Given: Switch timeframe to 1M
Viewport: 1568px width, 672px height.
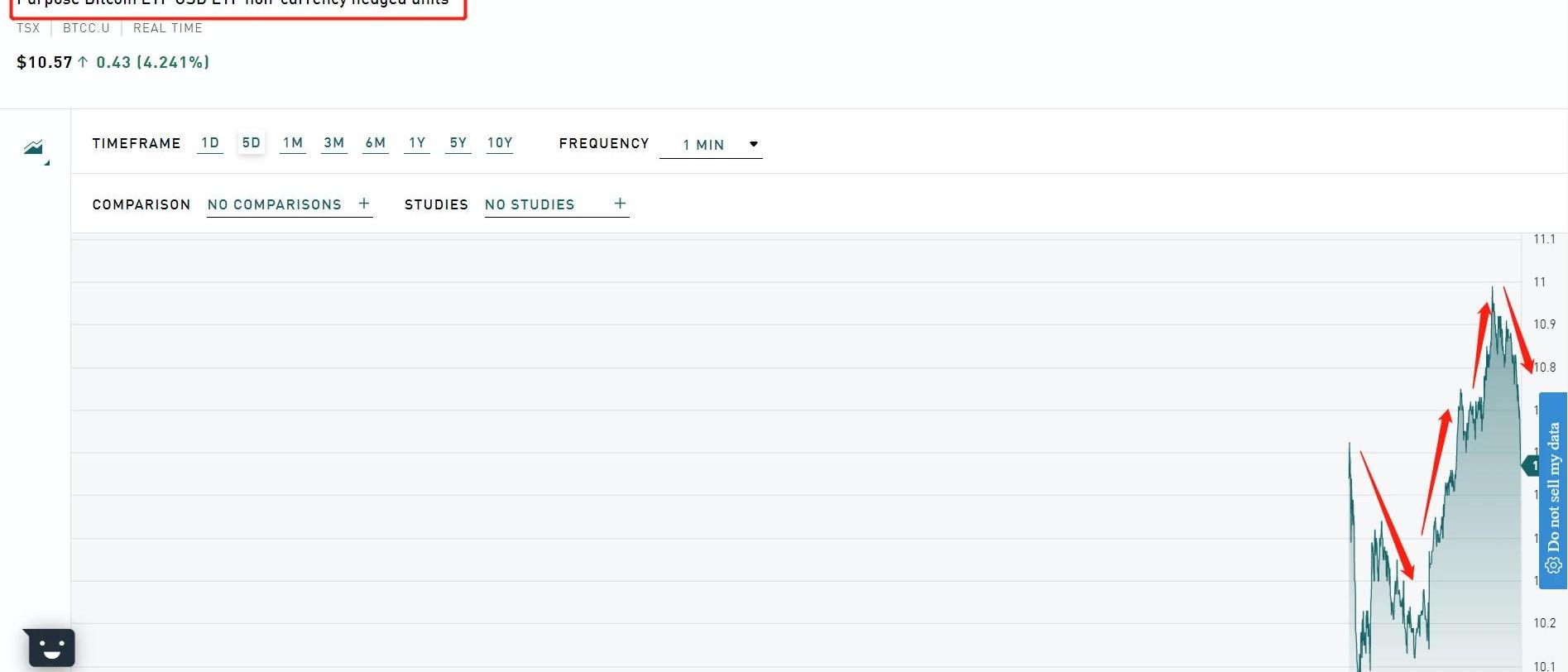Looking at the screenshot, I should (293, 143).
